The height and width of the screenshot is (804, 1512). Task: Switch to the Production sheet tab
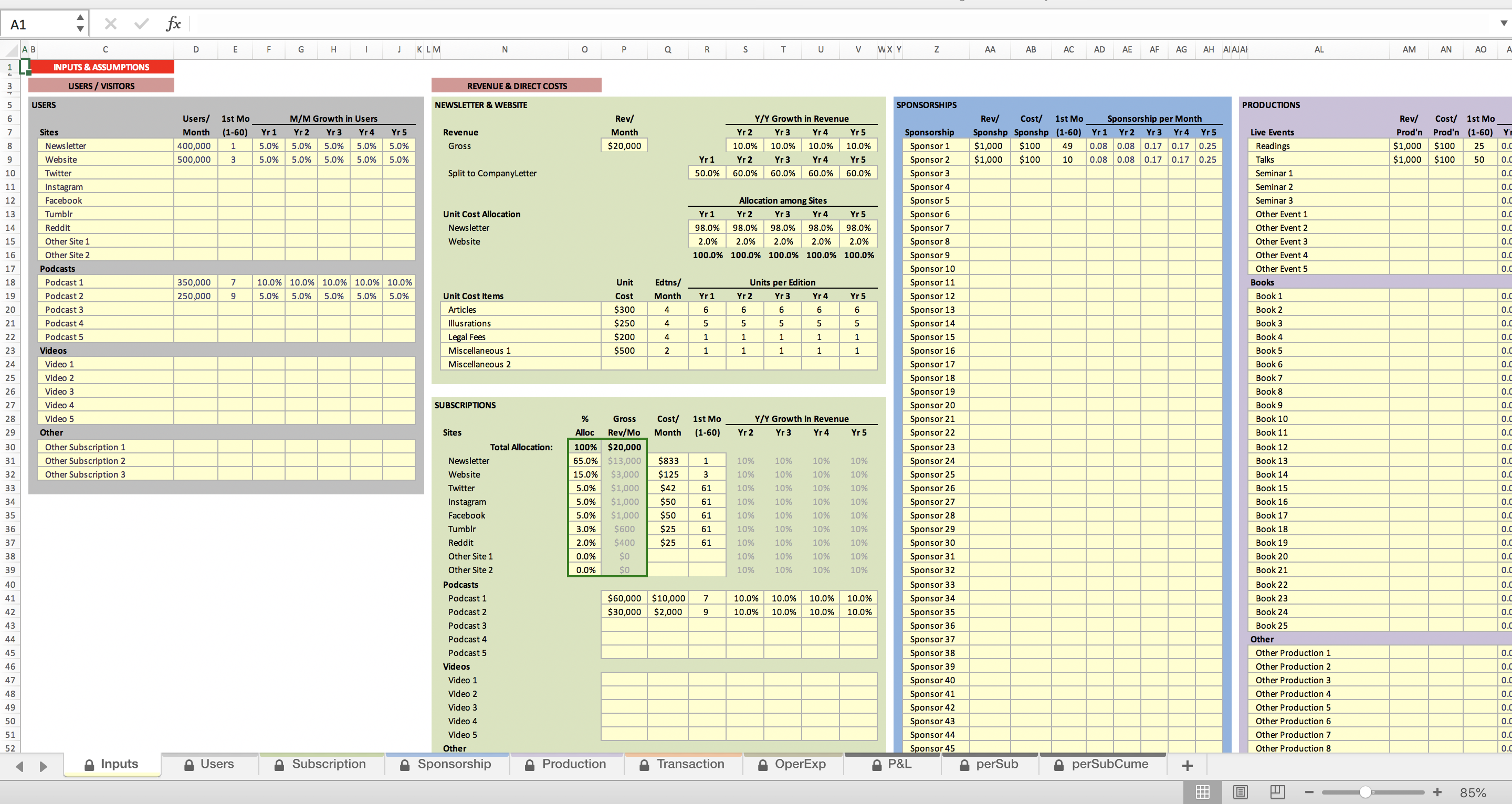click(566, 764)
